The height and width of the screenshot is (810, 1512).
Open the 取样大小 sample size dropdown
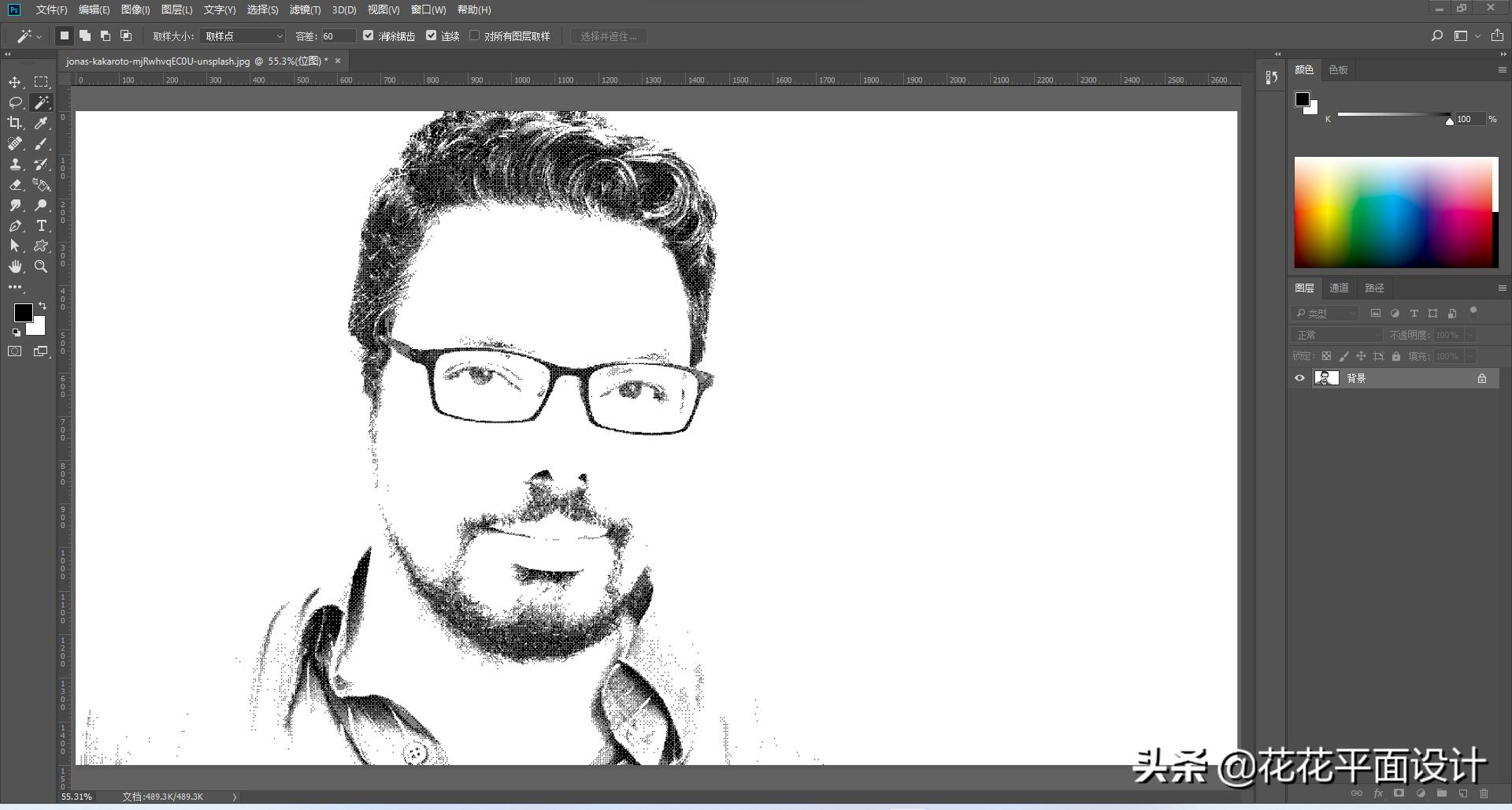pos(242,36)
